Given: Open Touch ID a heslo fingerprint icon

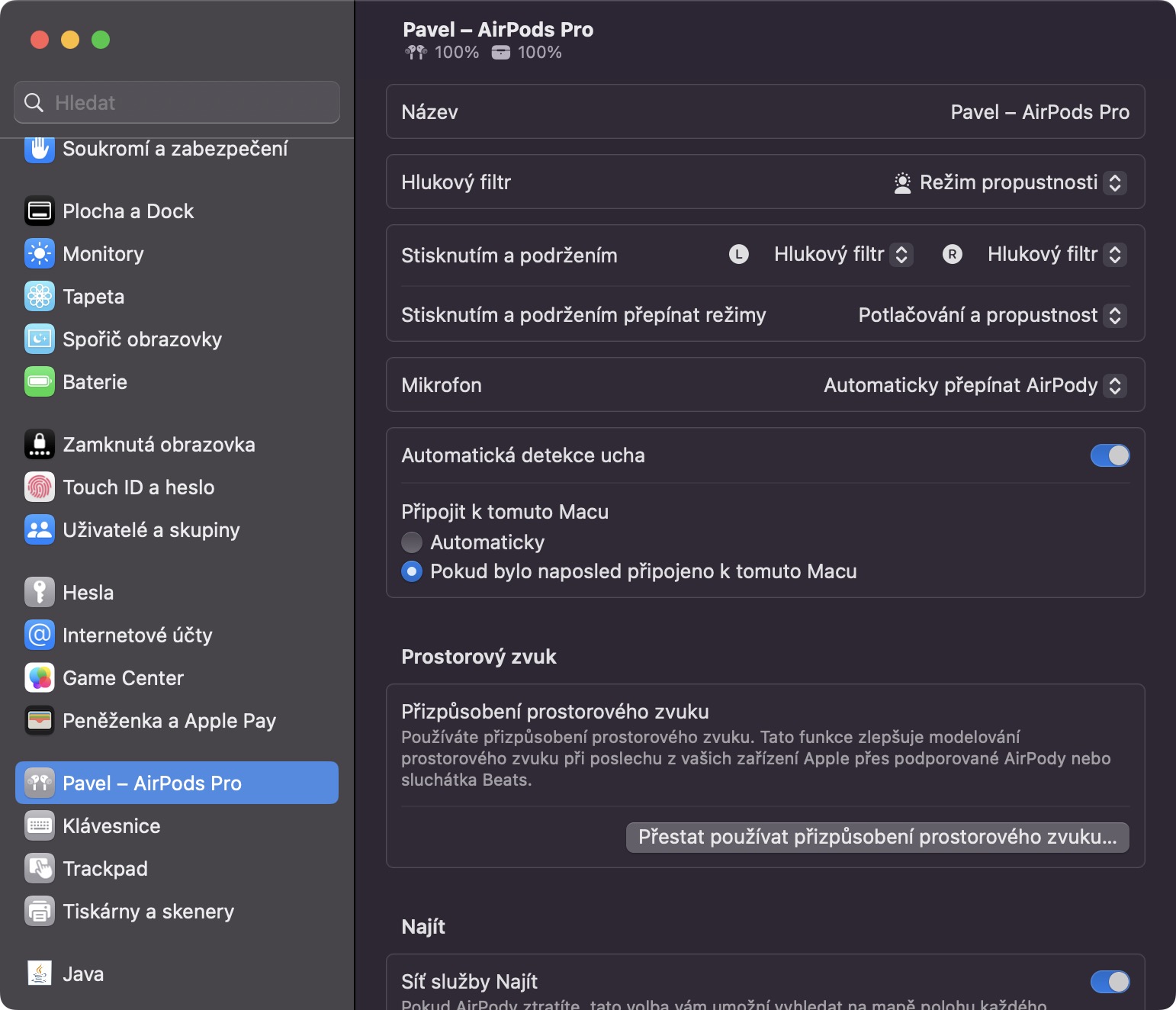Looking at the screenshot, I should coord(40,487).
